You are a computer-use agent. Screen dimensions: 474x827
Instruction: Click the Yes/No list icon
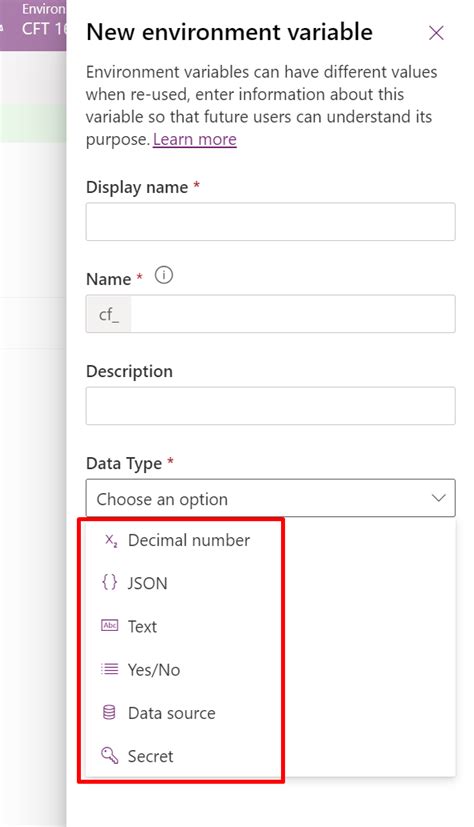(109, 669)
